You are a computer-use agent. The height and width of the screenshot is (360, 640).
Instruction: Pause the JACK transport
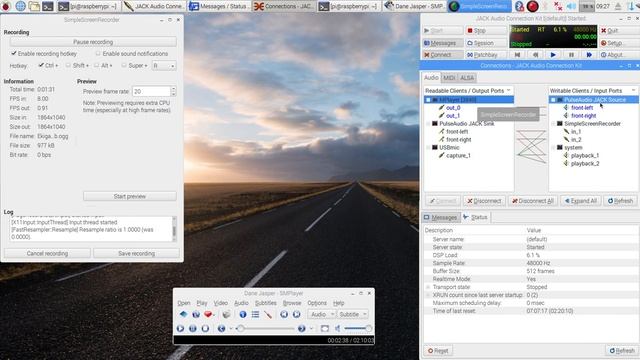point(571,55)
